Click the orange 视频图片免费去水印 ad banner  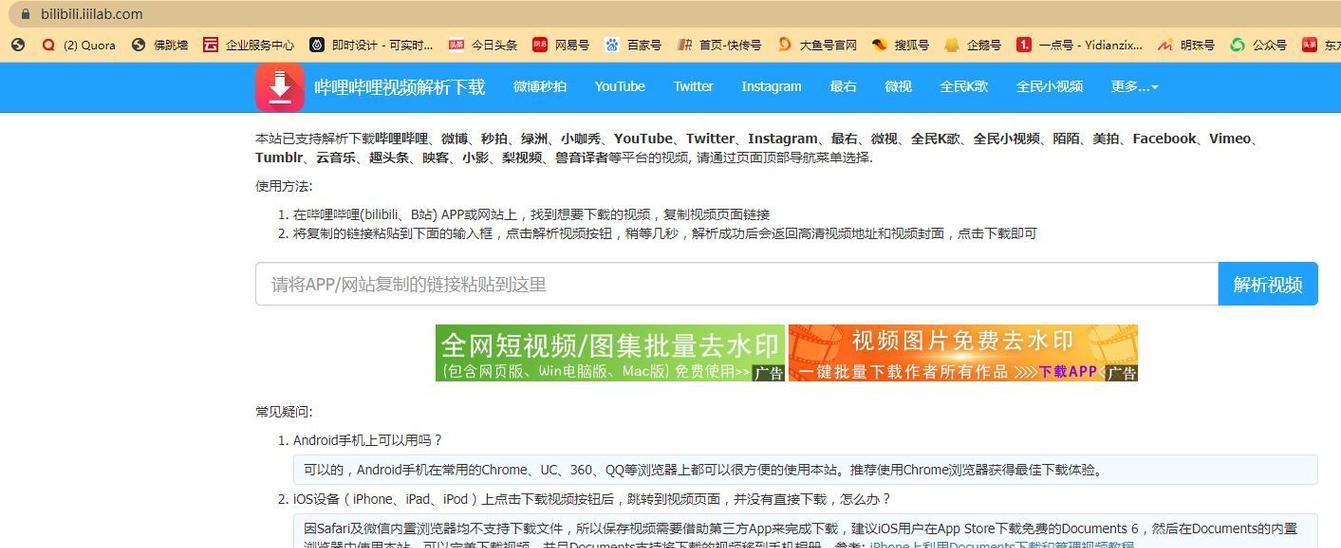[963, 353]
